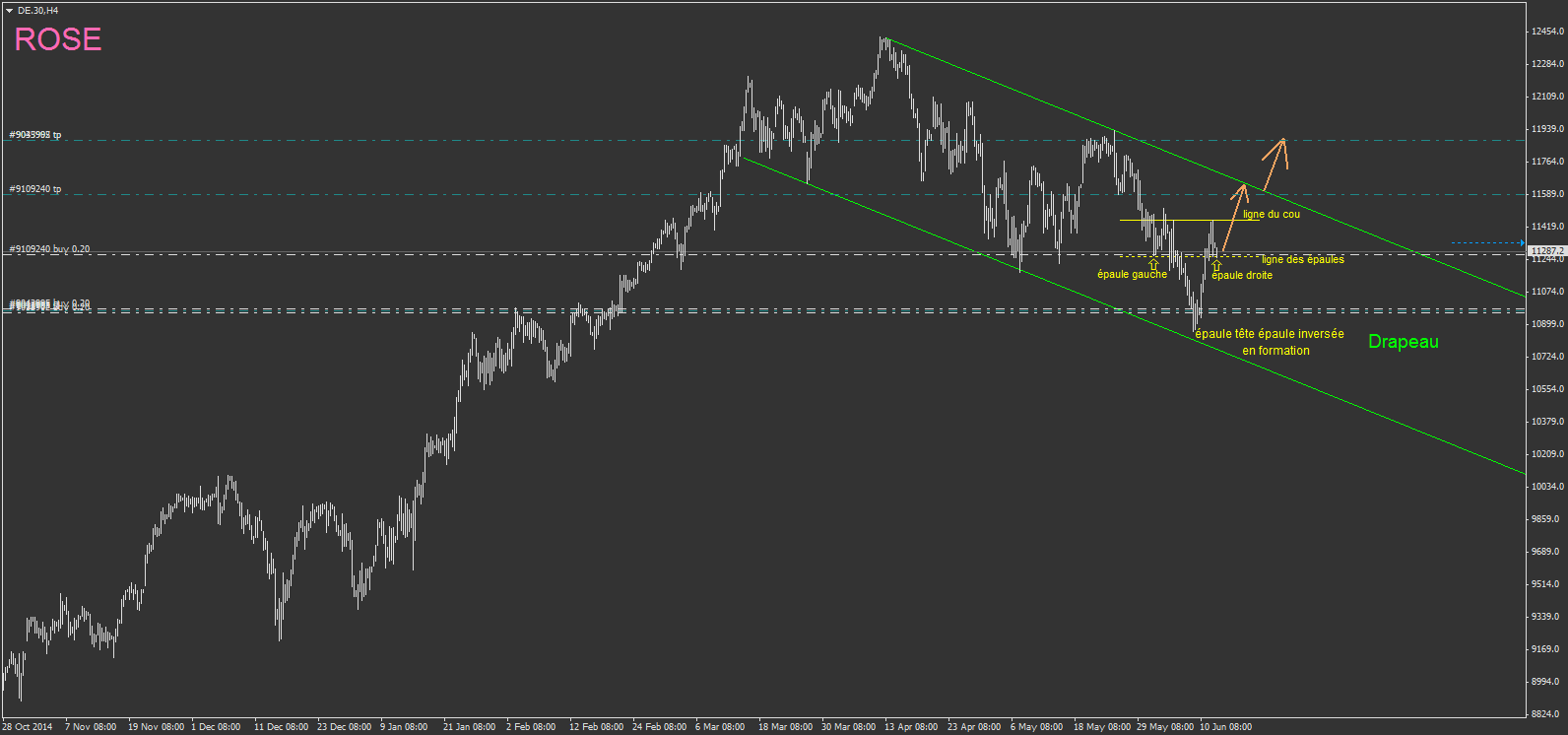Click the '21 Jan 08:00' time axis label
Image resolution: width=1568 pixels, height=735 pixels.
pos(470,727)
